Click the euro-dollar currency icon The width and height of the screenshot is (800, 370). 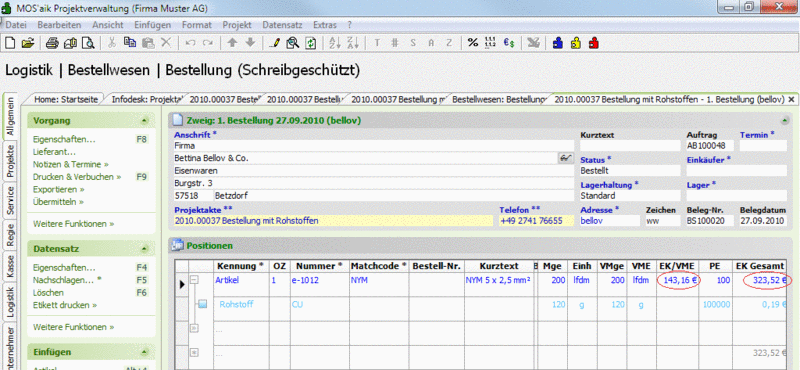pos(509,43)
